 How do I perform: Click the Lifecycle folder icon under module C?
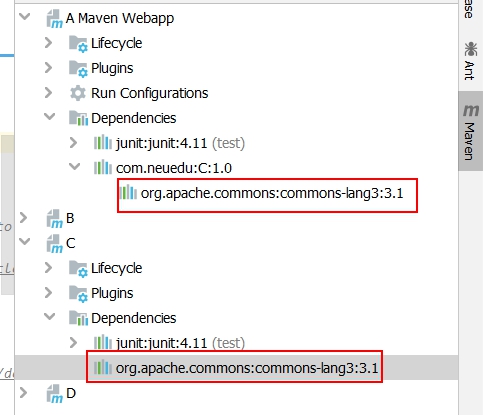(x=78, y=269)
